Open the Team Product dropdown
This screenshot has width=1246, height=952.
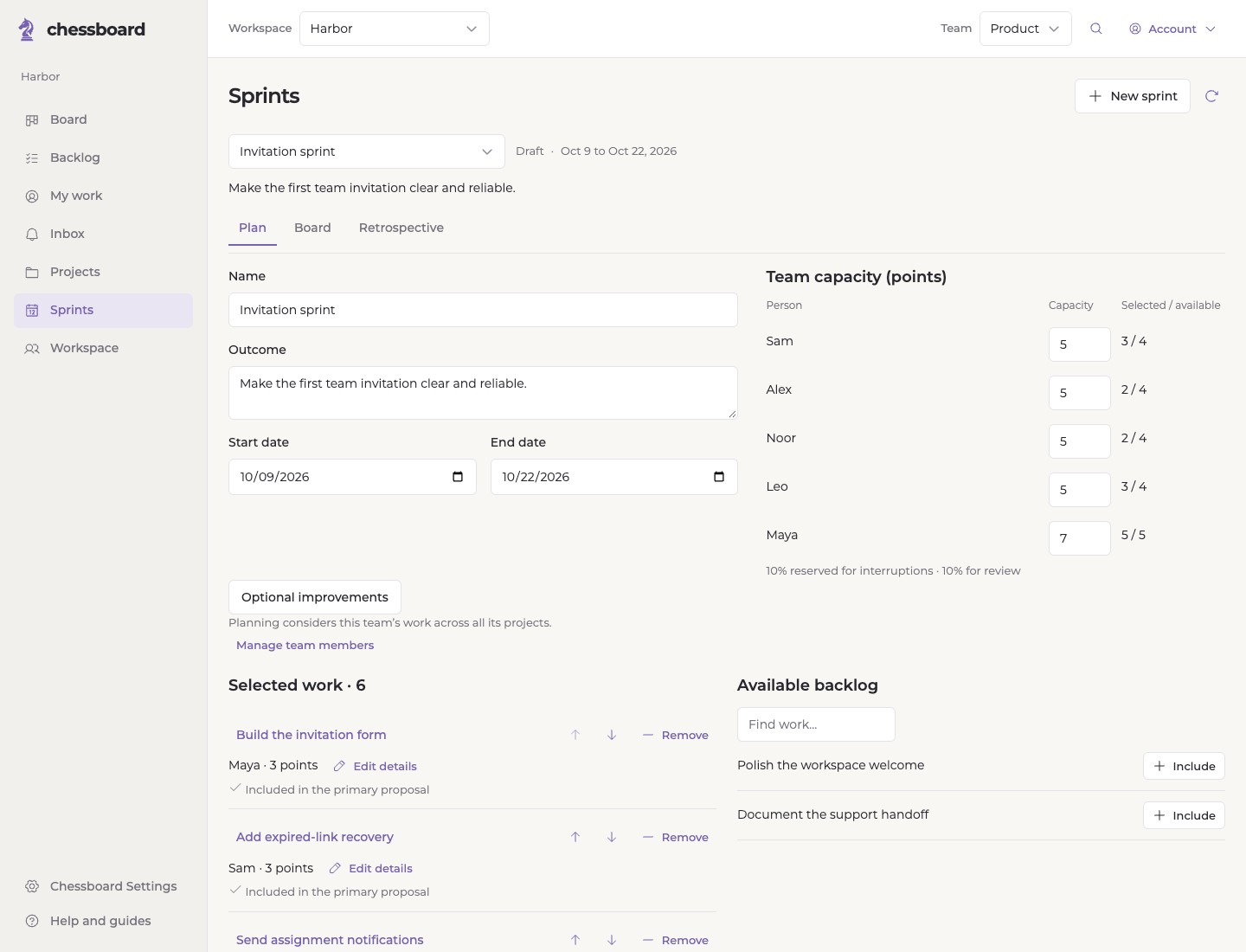pos(1025,29)
